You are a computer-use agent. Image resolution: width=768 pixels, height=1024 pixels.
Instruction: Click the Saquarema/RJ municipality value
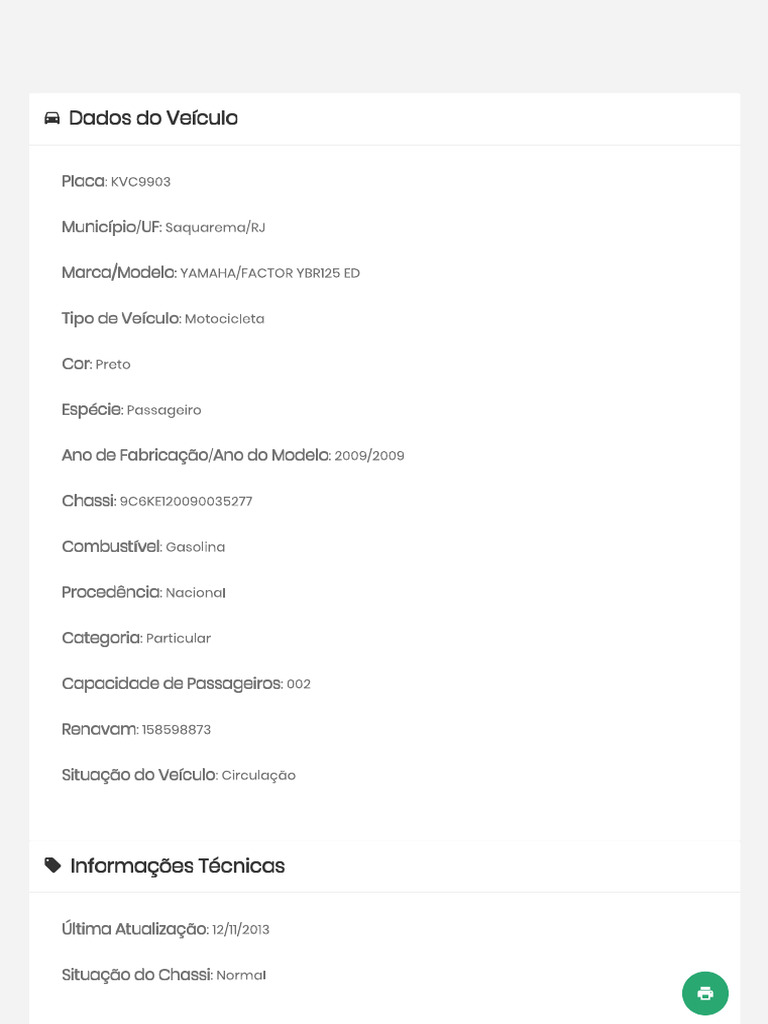coord(215,228)
